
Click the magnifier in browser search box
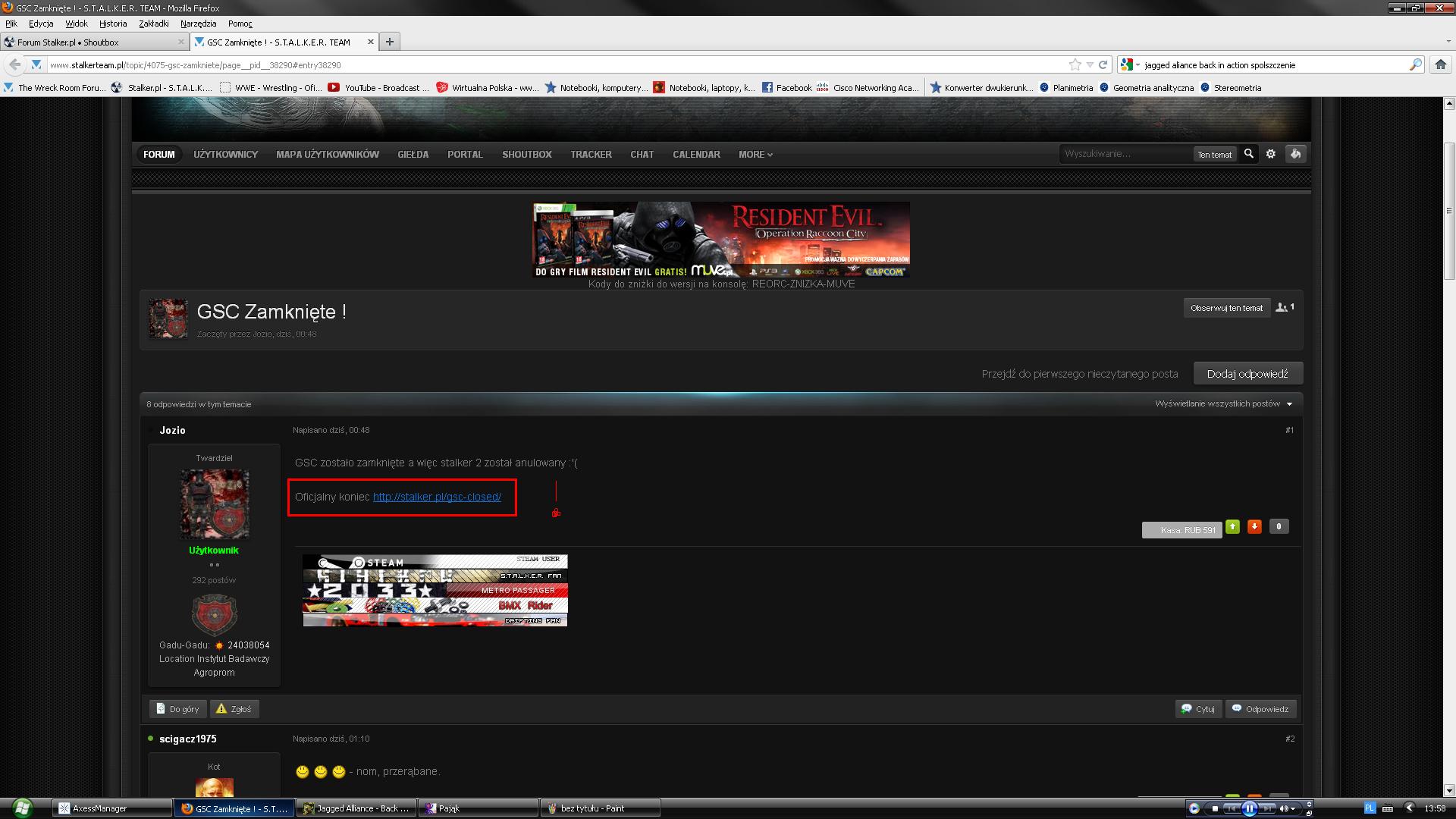(1415, 64)
